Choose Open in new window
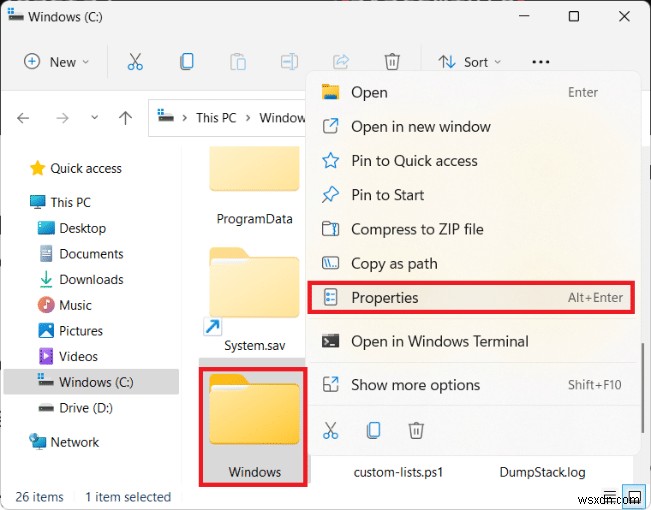The width and height of the screenshot is (651, 510). (473, 126)
